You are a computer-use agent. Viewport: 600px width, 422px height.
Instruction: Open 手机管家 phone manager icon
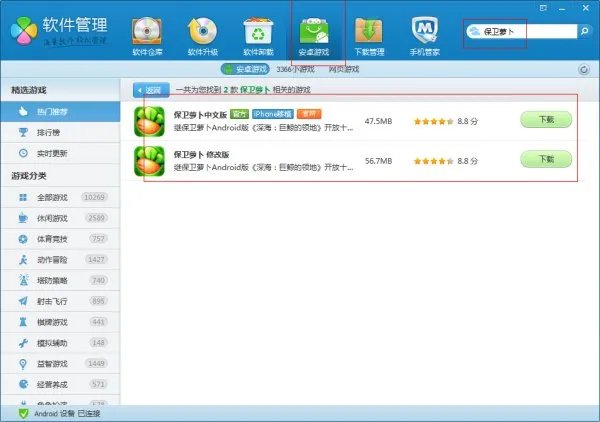[x=426, y=29]
